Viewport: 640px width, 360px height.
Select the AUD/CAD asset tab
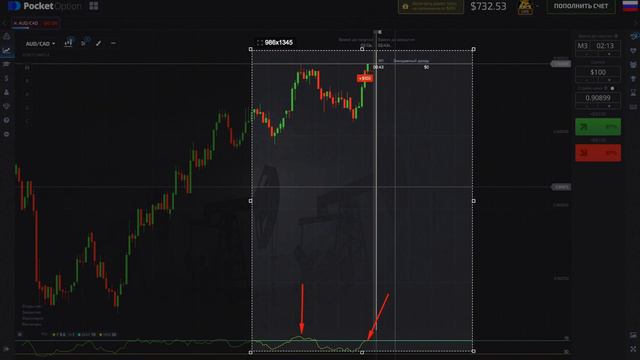[x=36, y=23]
